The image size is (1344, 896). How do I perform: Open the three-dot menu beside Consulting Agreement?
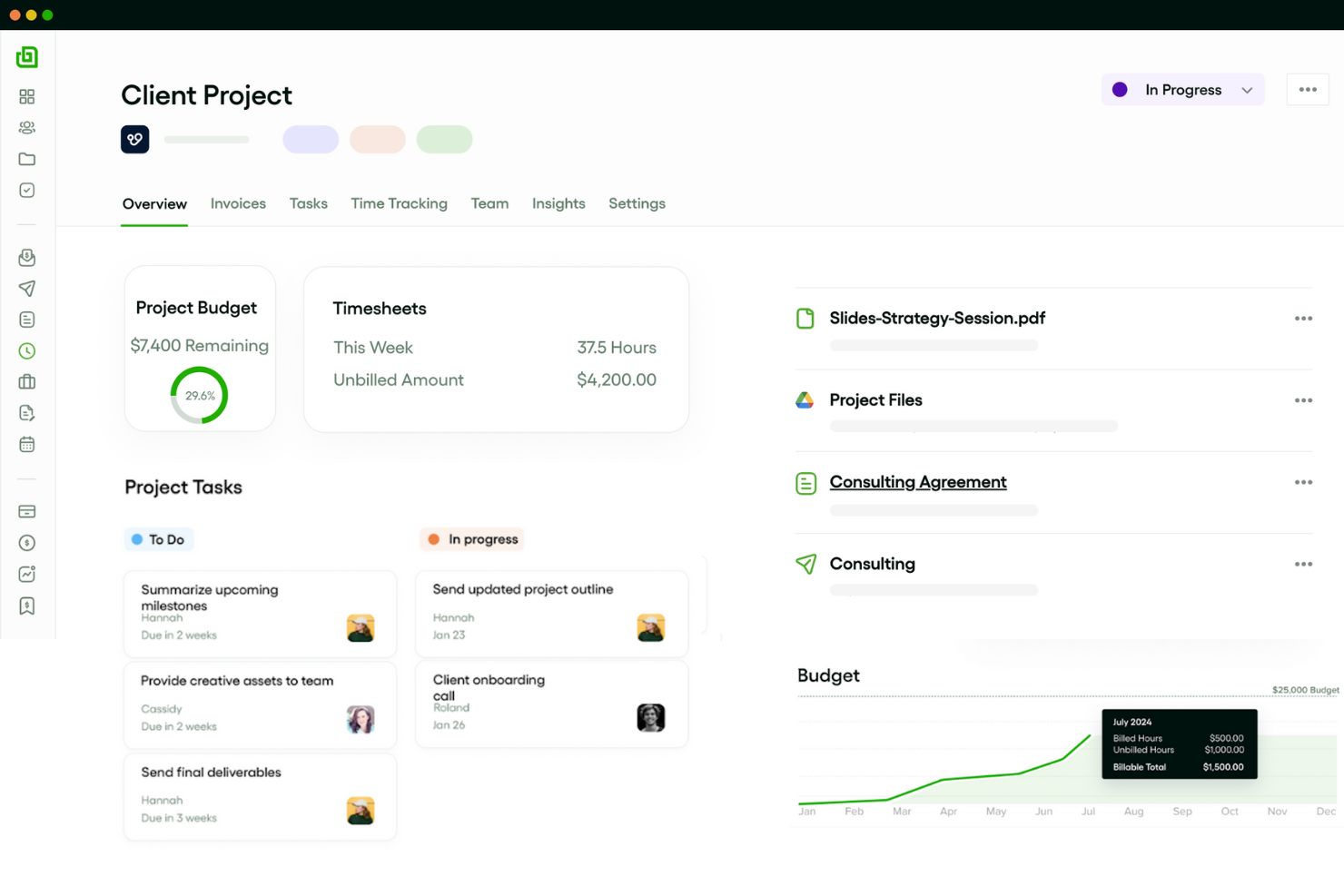click(1303, 482)
